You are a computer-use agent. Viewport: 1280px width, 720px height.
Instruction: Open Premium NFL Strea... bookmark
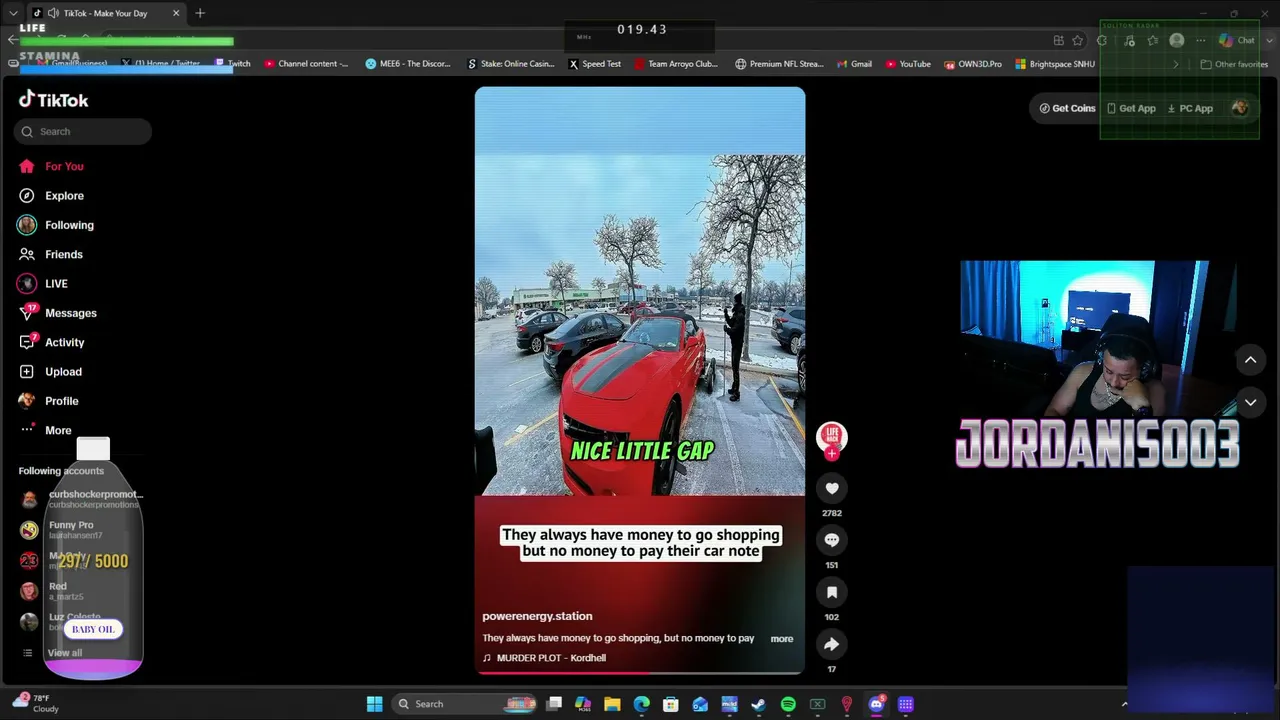pos(779,64)
